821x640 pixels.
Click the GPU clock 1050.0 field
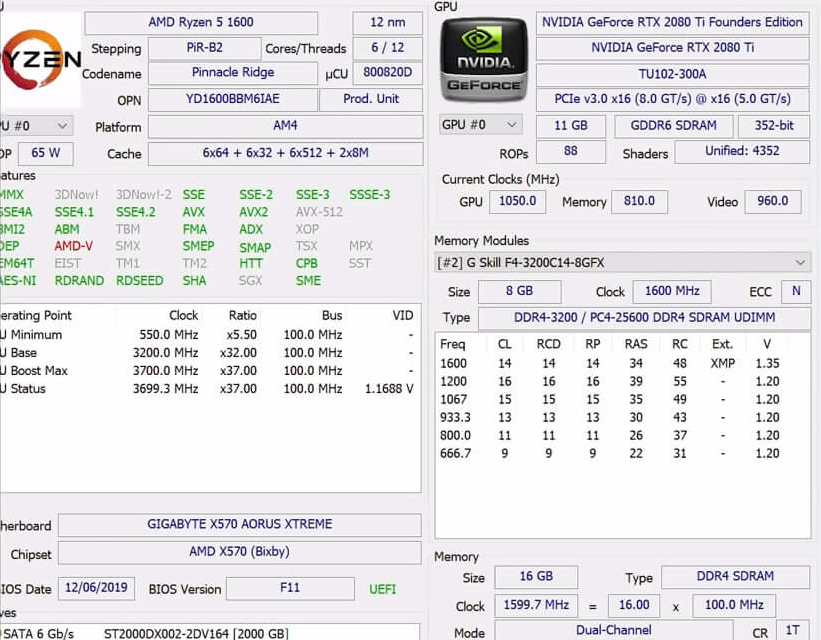[x=517, y=202]
